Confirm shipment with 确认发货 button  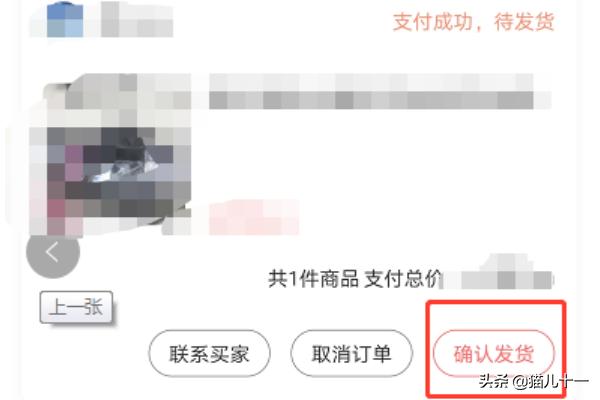pyautogui.click(x=494, y=353)
